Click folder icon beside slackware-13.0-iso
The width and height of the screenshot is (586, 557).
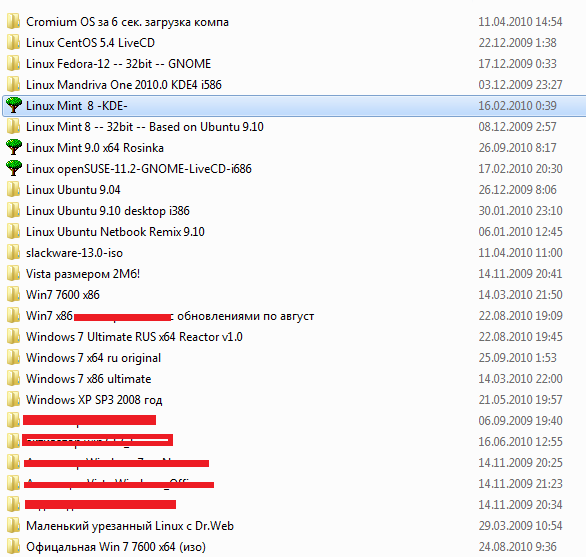[x=13, y=252]
